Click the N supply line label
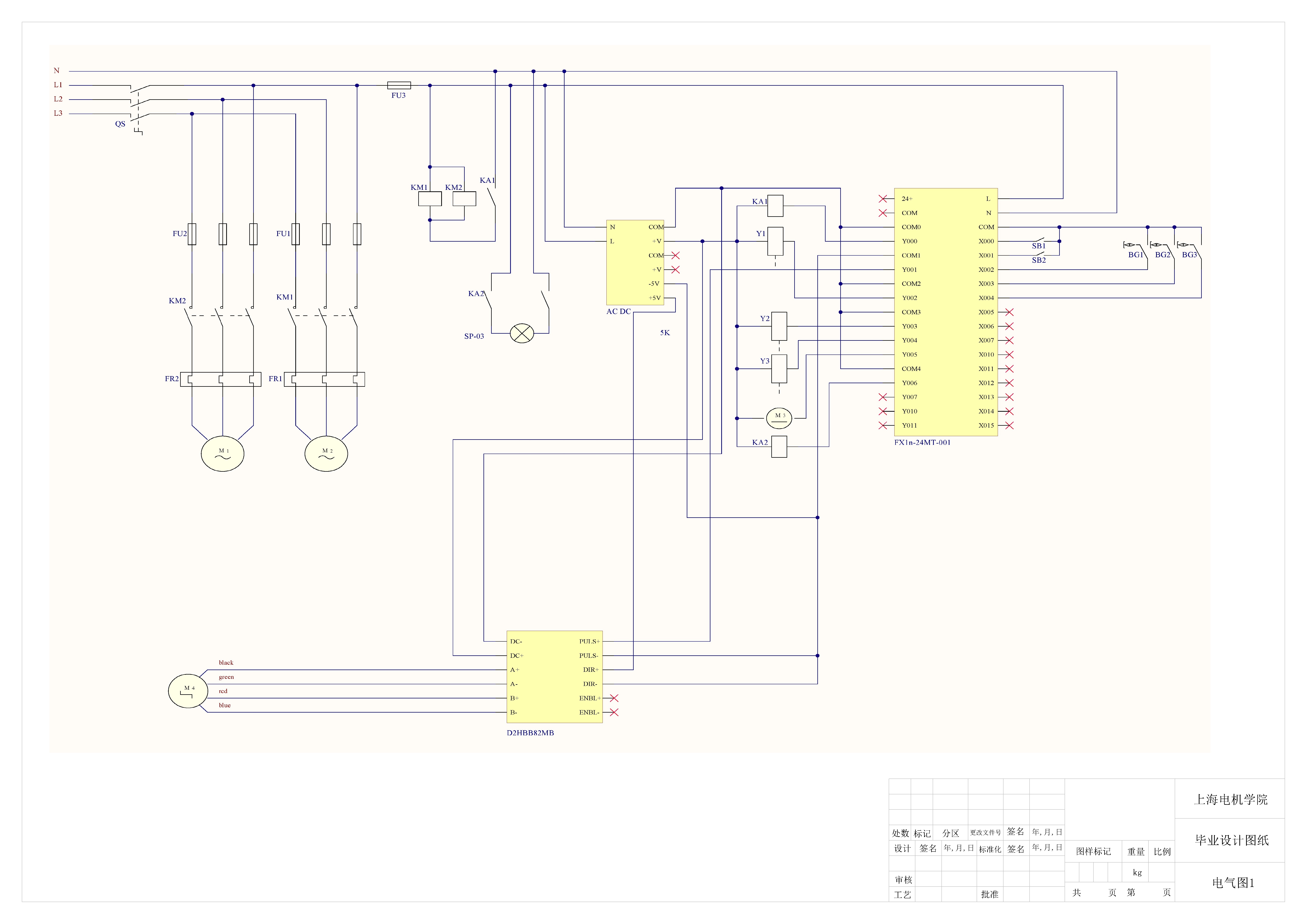 [56, 71]
